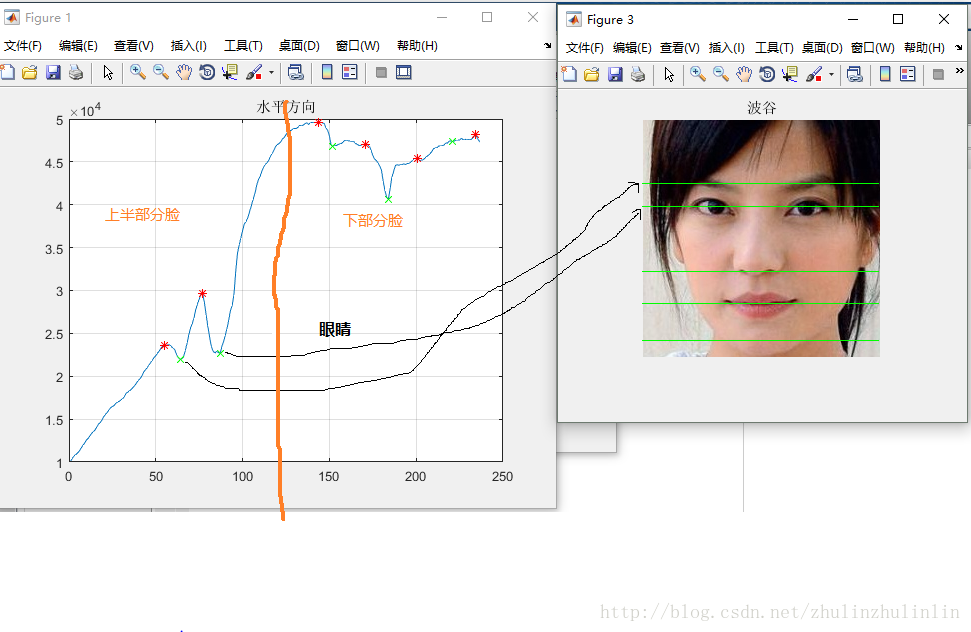Select Brush tool in Figure 1 toolbar
The width and height of the screenshot is (971, 632).
[255, 72]
